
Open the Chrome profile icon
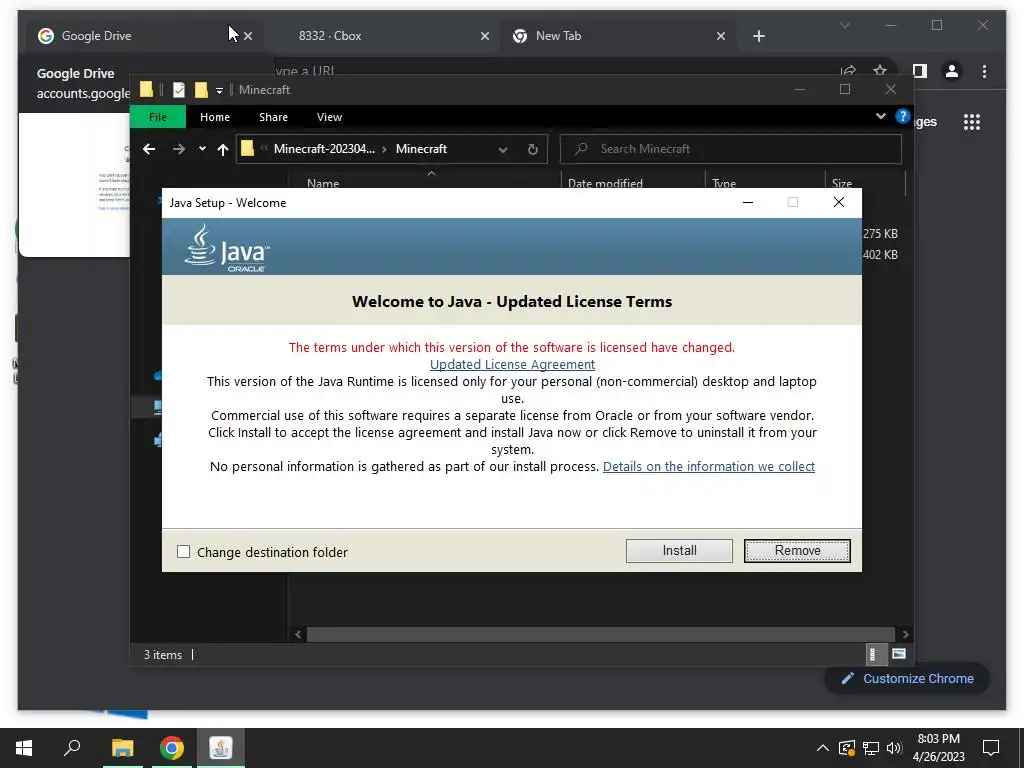click(952, 71)
